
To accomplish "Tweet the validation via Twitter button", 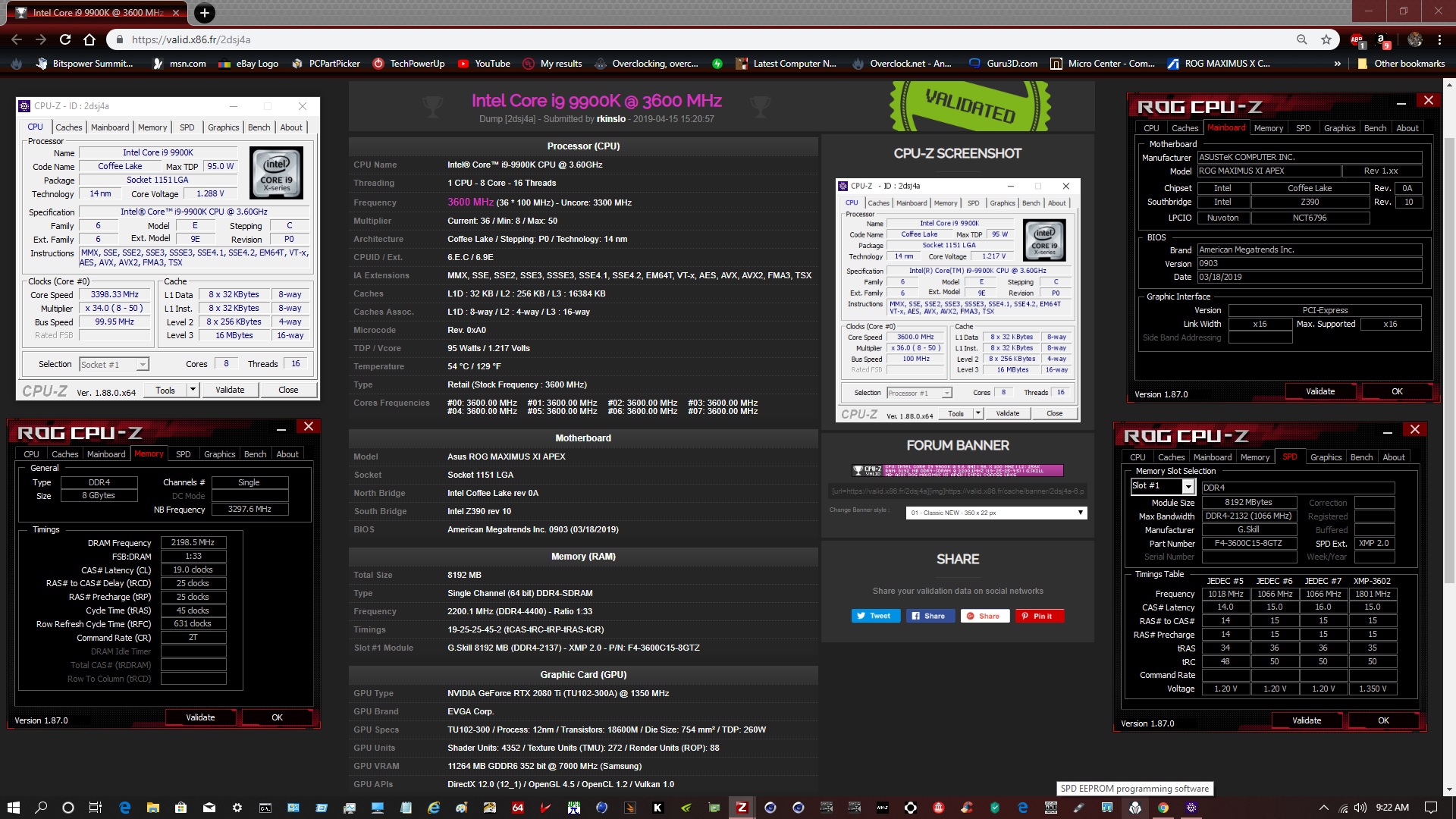I will [875, 616].
